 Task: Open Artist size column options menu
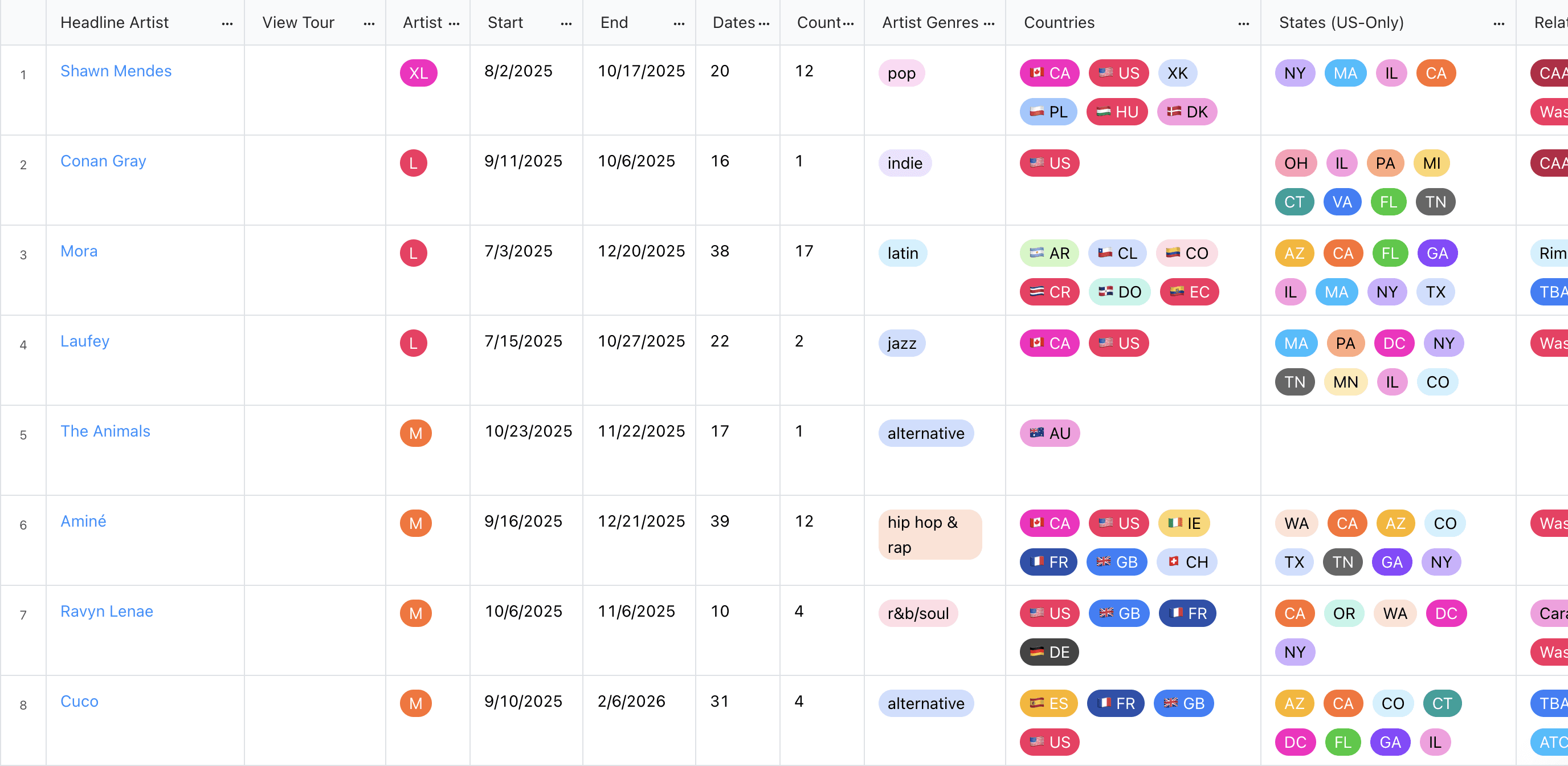454,23
